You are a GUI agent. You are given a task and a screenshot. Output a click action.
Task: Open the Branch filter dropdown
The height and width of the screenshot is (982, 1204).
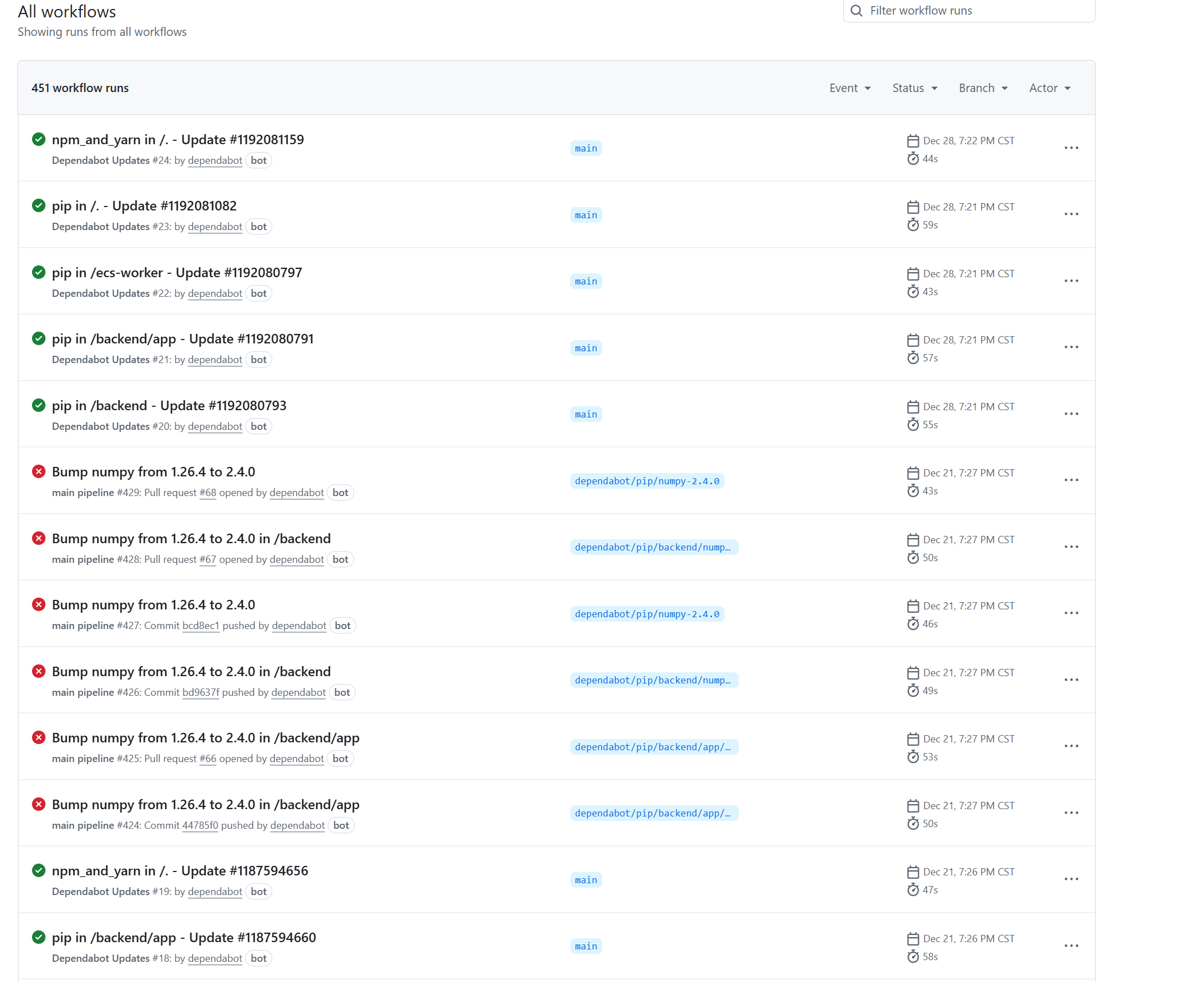tap(983, 88)
